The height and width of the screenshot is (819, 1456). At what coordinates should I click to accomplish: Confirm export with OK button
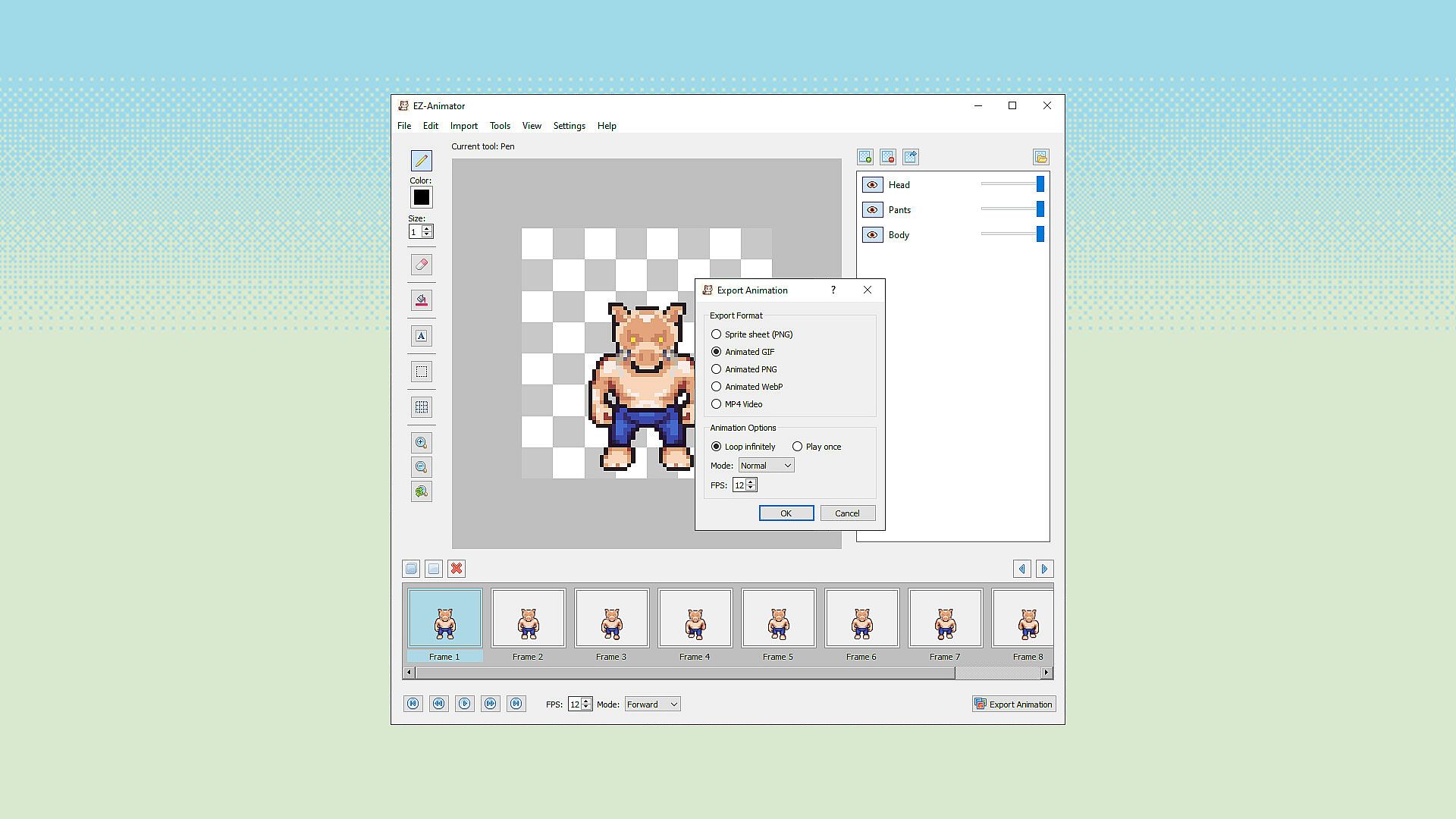(x=786, y=513)
